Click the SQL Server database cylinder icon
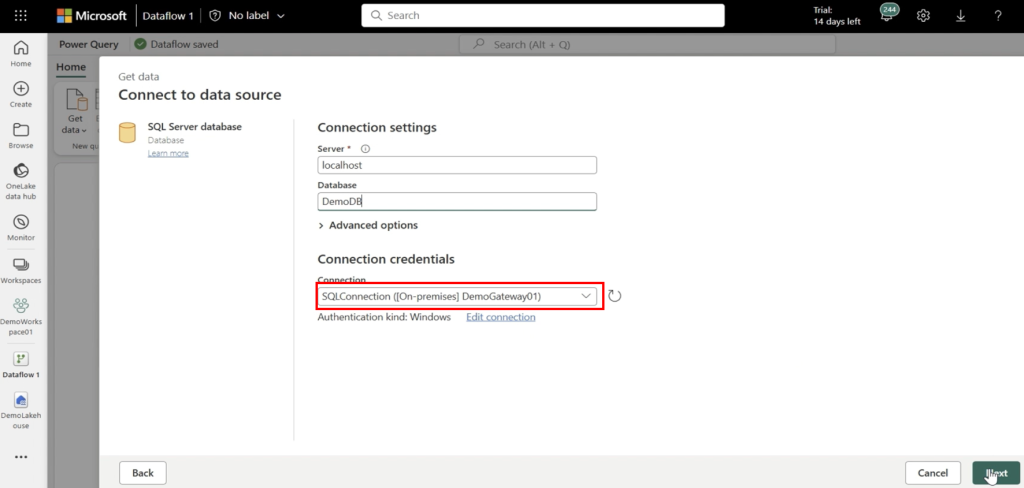This screenshot has width=1024, height=488. [x=127, y=132]
